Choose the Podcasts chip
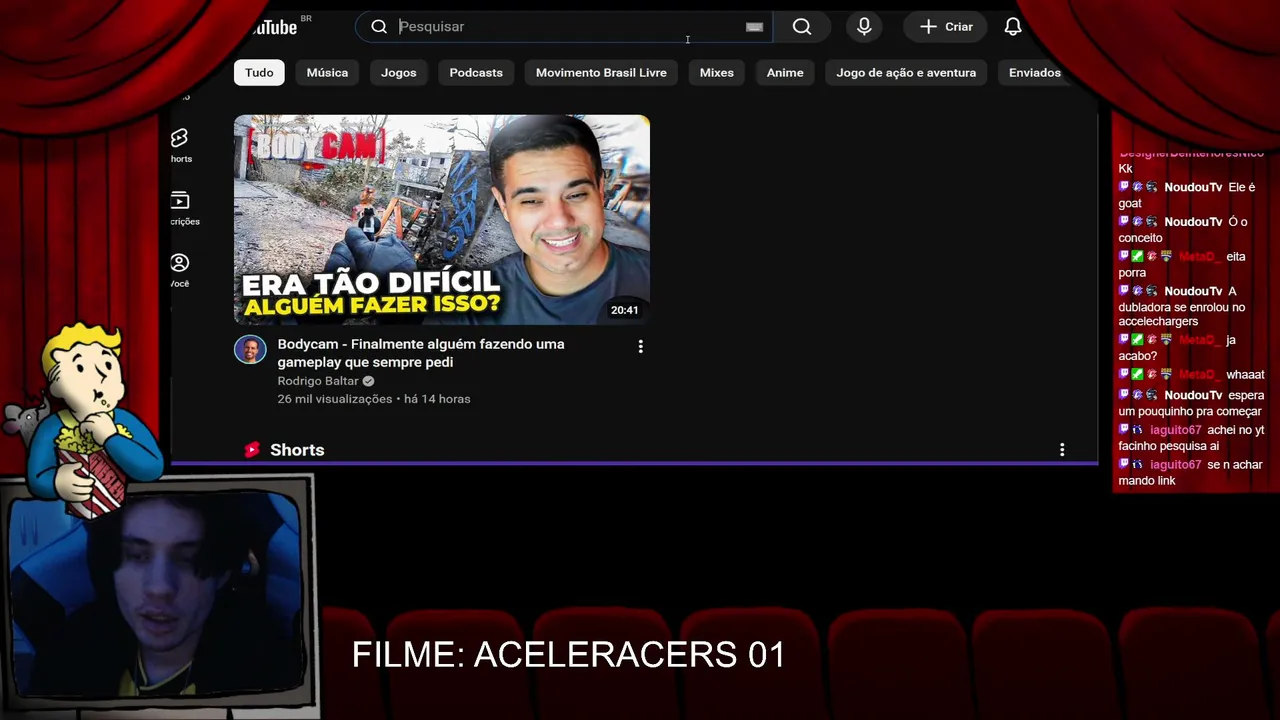 click(x=476, y=72)
